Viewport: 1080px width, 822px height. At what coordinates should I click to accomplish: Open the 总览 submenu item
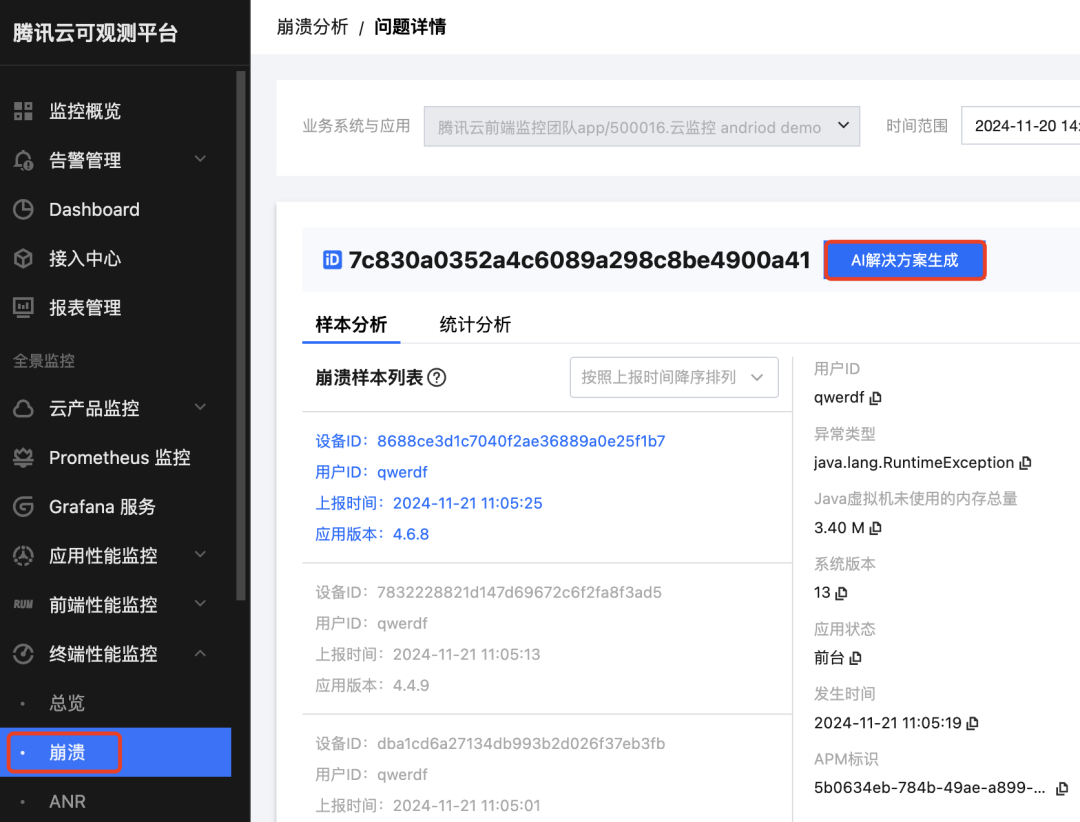[x=67, y=703]
